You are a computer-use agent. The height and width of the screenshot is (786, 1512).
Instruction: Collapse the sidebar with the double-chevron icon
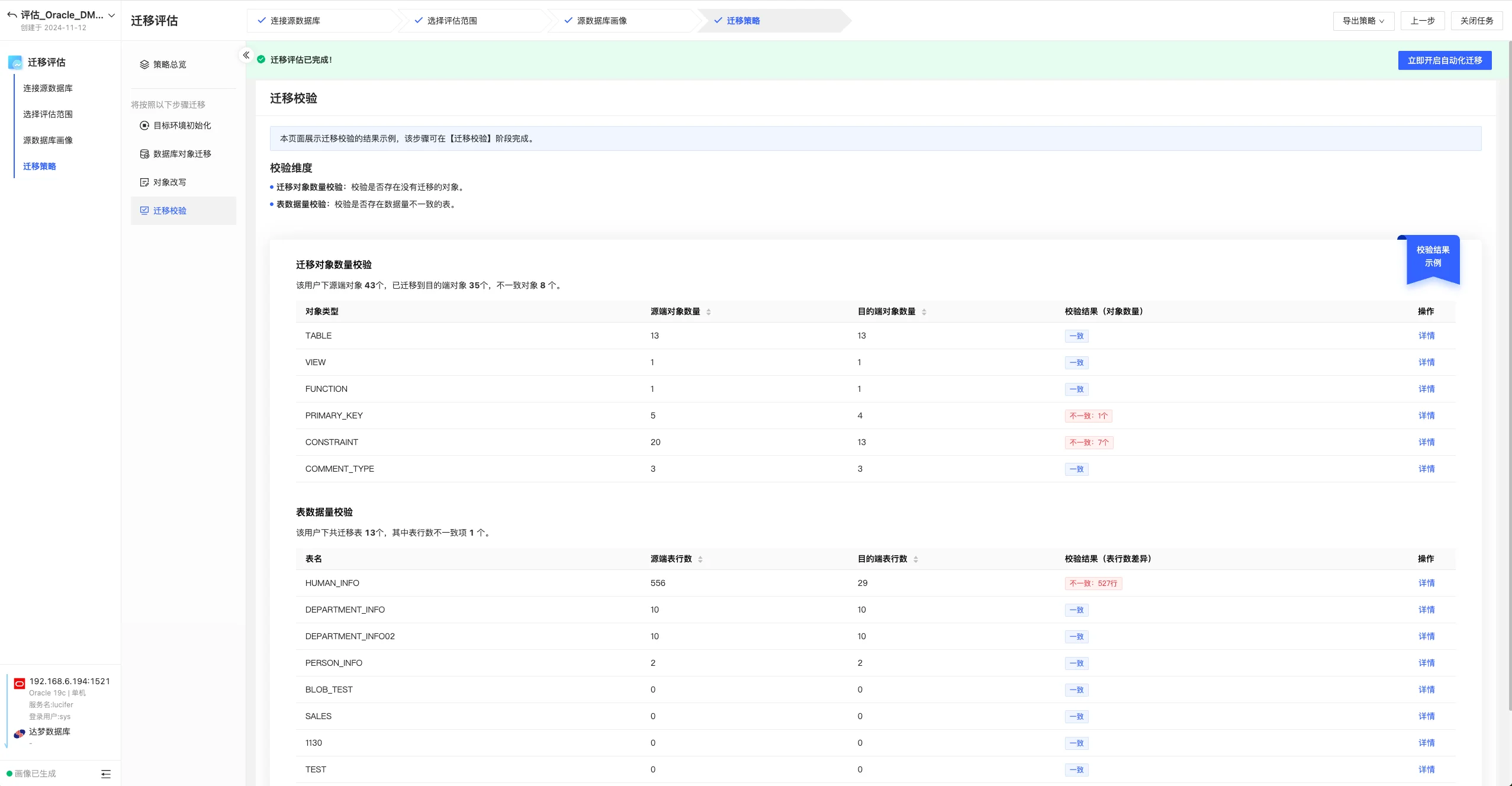coord(246,55)
